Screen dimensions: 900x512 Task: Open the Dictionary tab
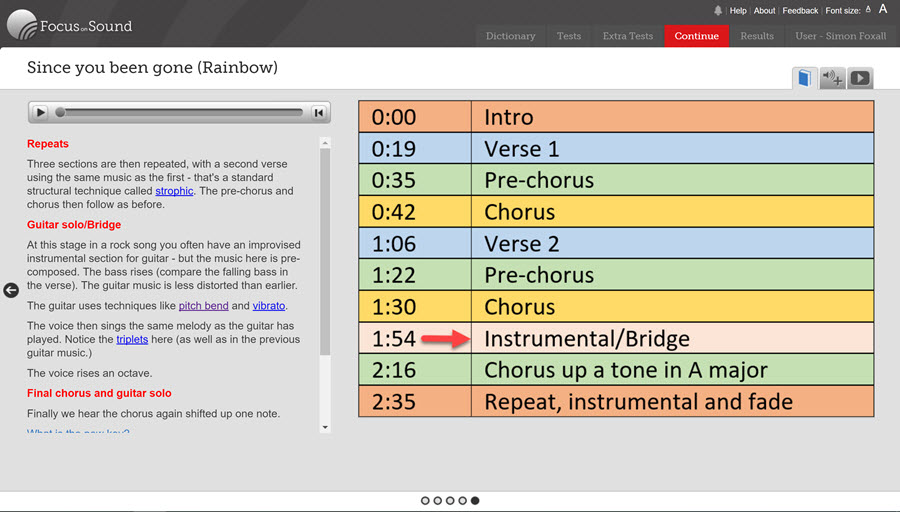[x=510, y=36]
